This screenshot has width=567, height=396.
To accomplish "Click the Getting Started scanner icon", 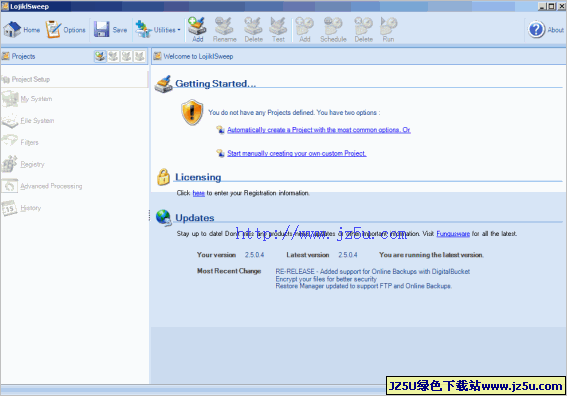I will coord(164,84).
